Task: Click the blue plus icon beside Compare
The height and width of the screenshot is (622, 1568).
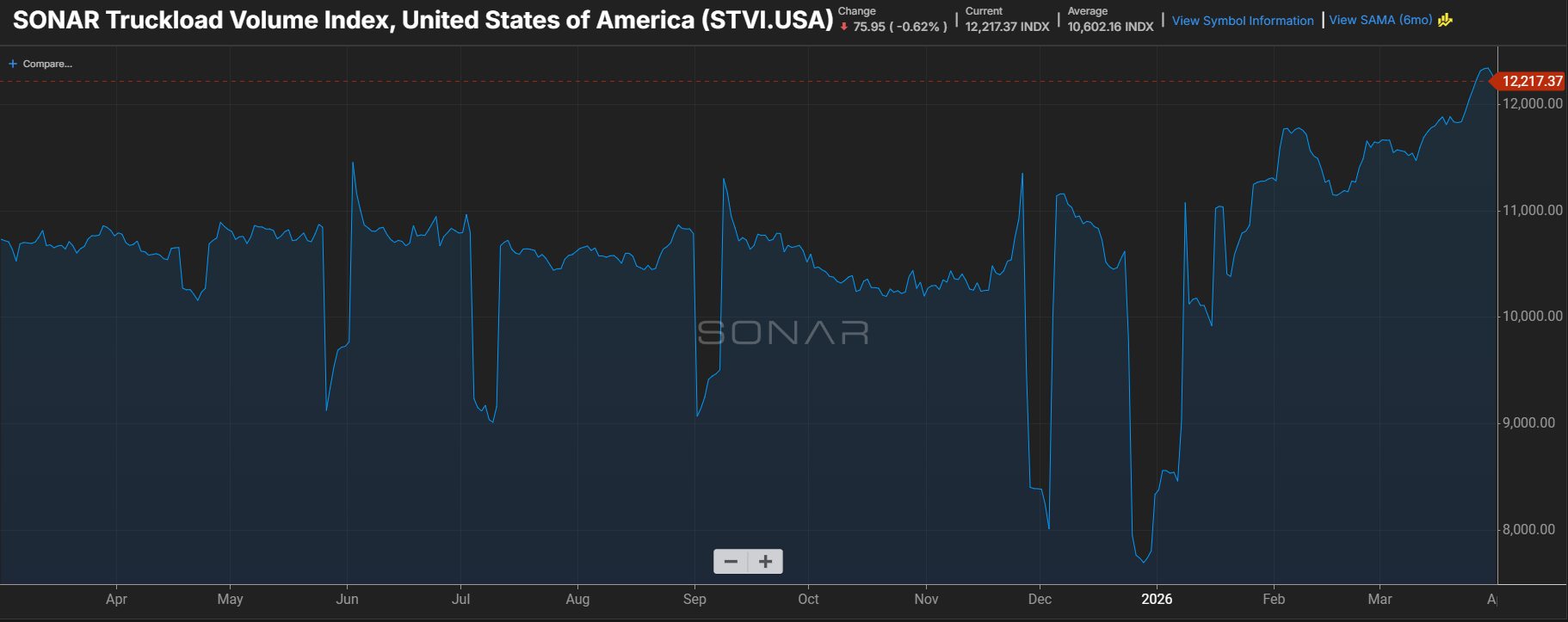Action: [13, 64]
